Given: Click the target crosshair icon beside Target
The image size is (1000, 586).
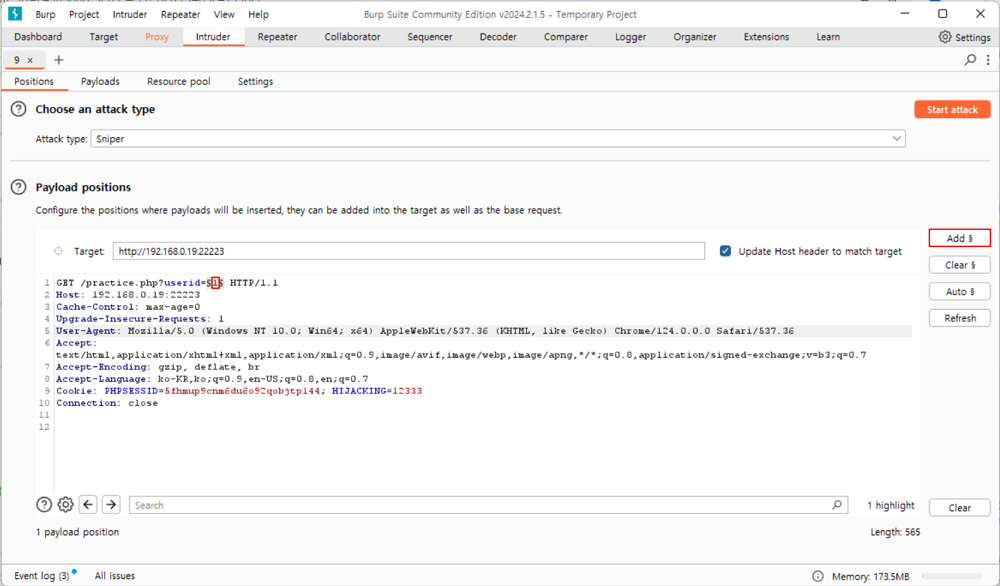Looking at the screenshot, I should pos(58,251).
